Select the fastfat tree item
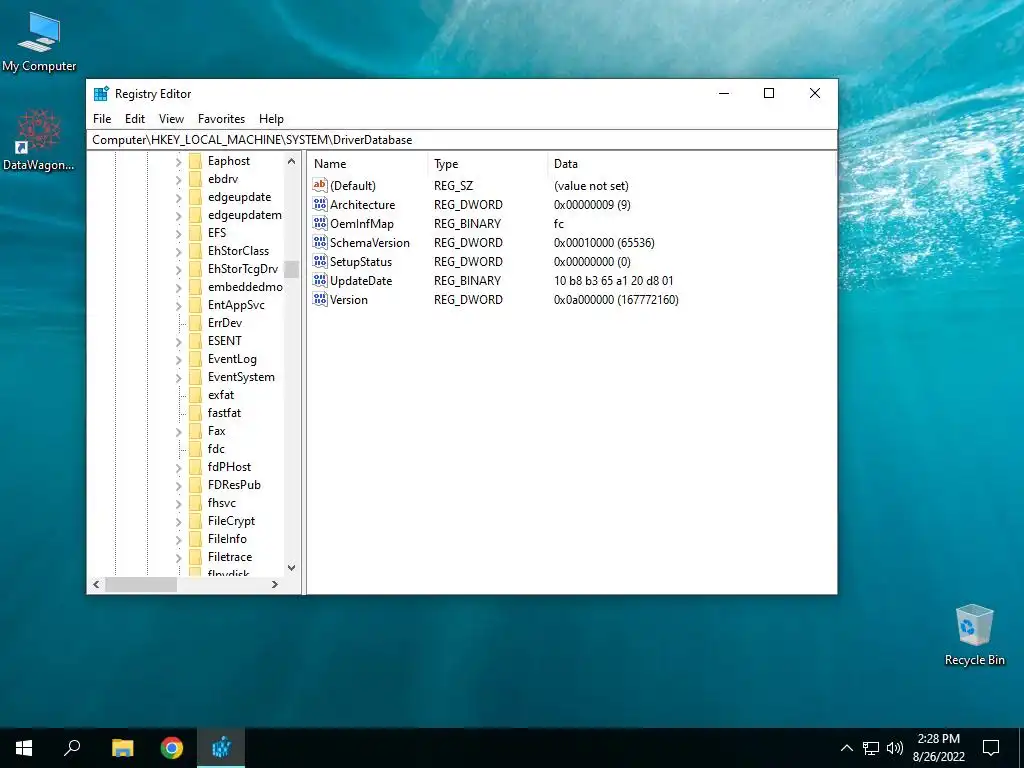 coord(224,413)
